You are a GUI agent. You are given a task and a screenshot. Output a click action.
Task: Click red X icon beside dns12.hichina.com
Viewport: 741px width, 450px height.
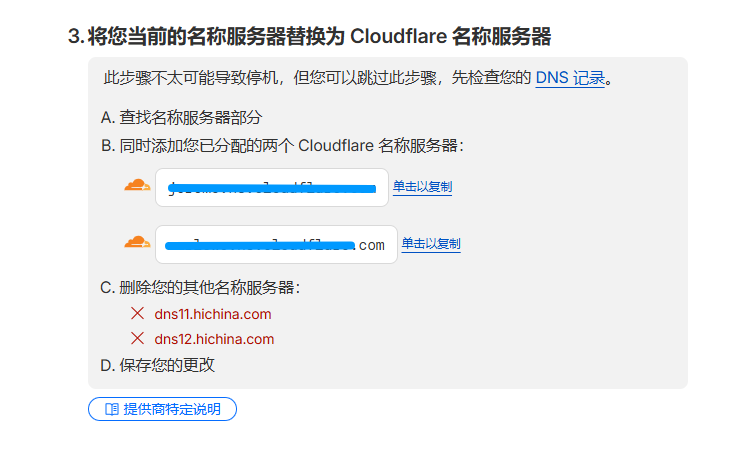[x=138, y=339]
